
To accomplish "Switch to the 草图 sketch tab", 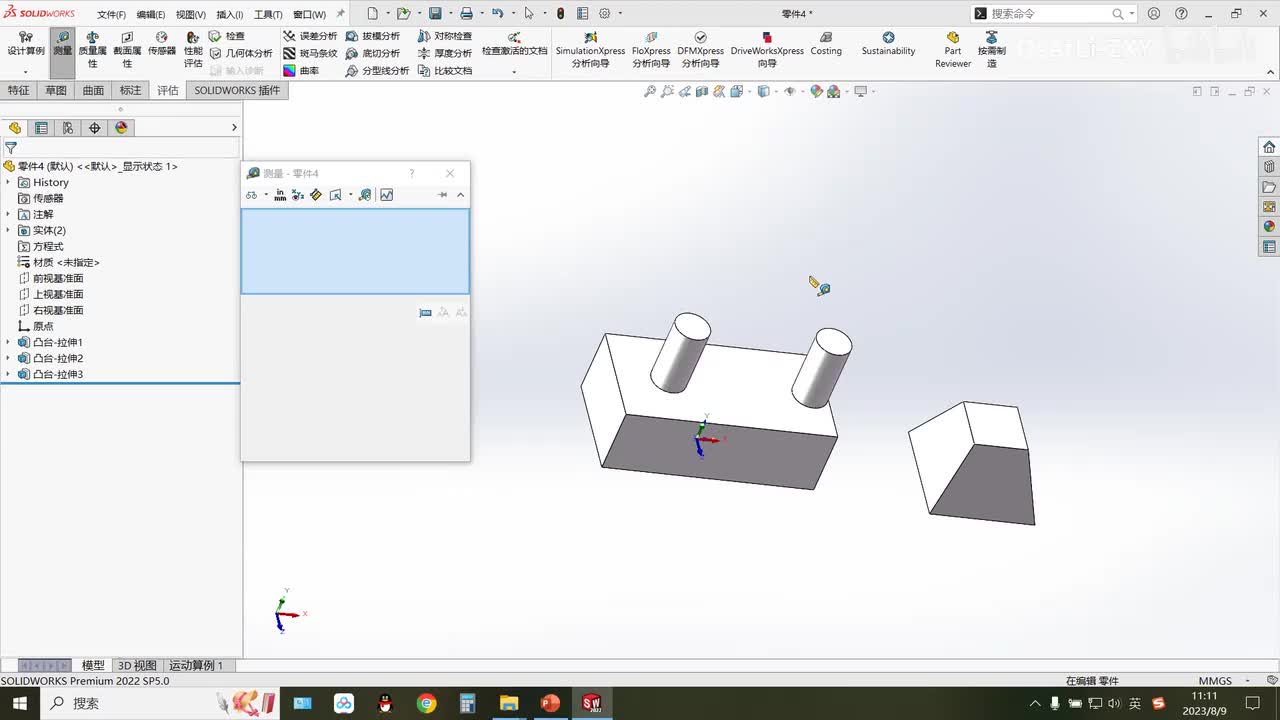I will [56, 90].
